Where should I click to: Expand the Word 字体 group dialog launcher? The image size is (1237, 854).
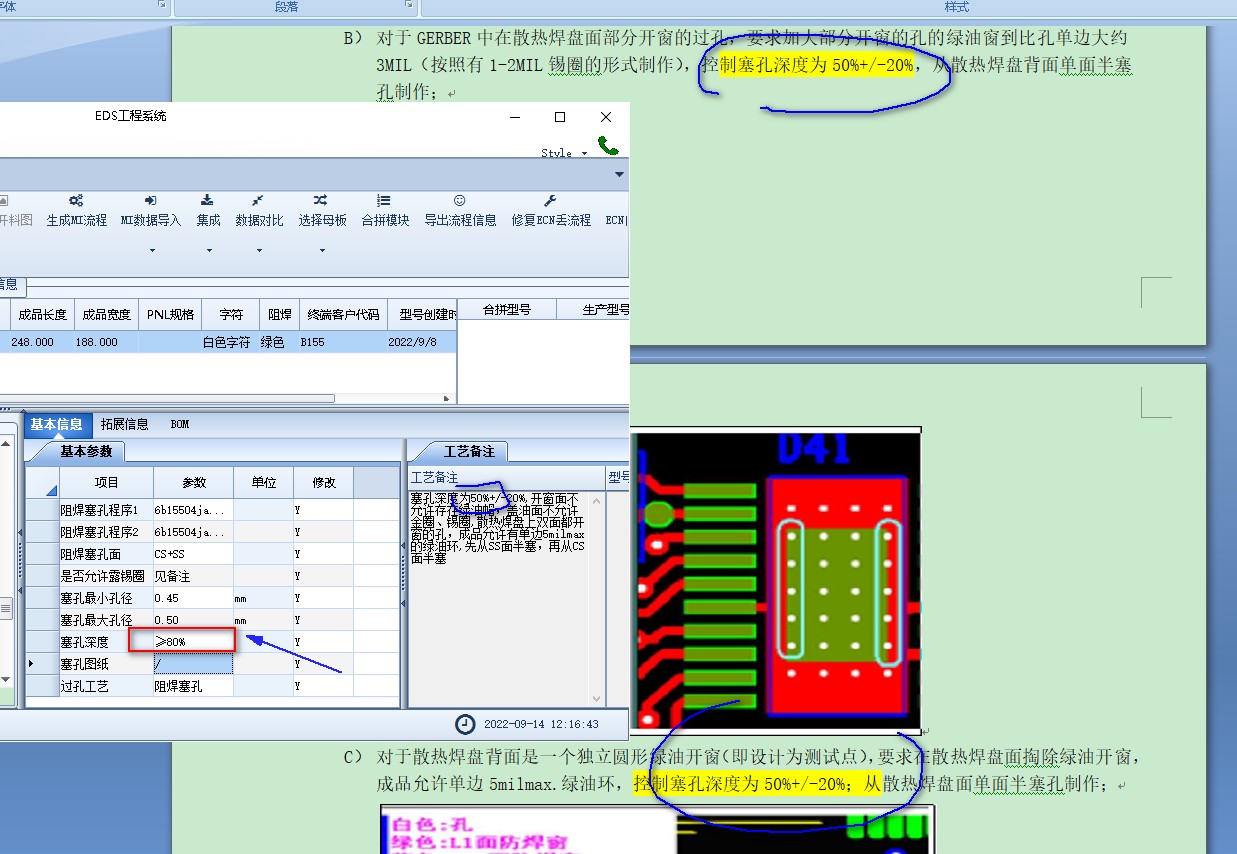pos(162,6)
